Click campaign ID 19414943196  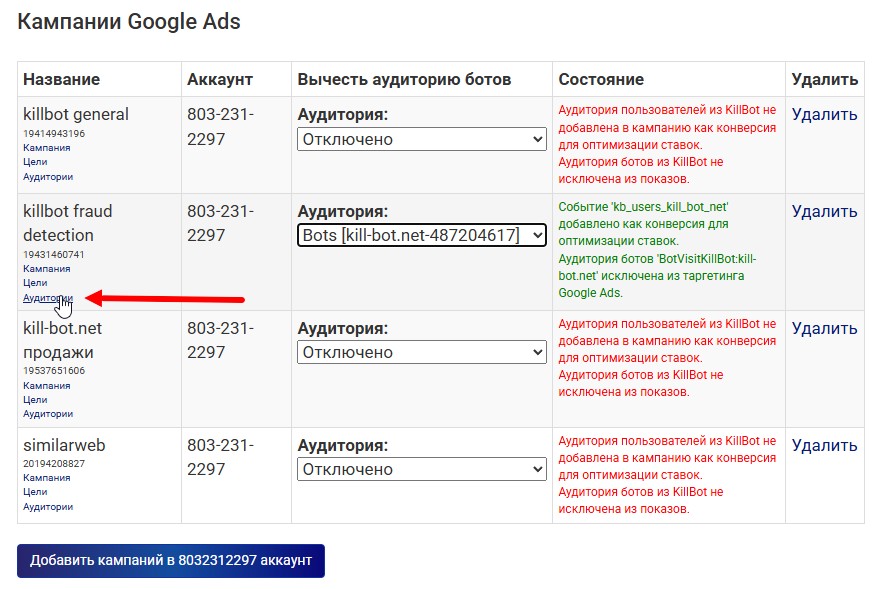tap(54, 133)
